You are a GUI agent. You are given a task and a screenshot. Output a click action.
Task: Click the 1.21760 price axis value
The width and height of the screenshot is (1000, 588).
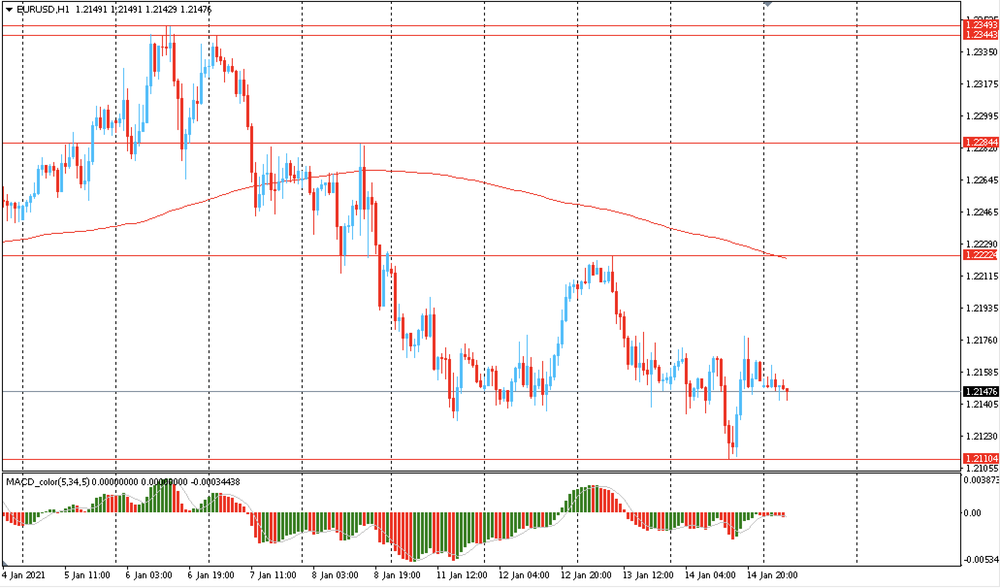(983, 340)
